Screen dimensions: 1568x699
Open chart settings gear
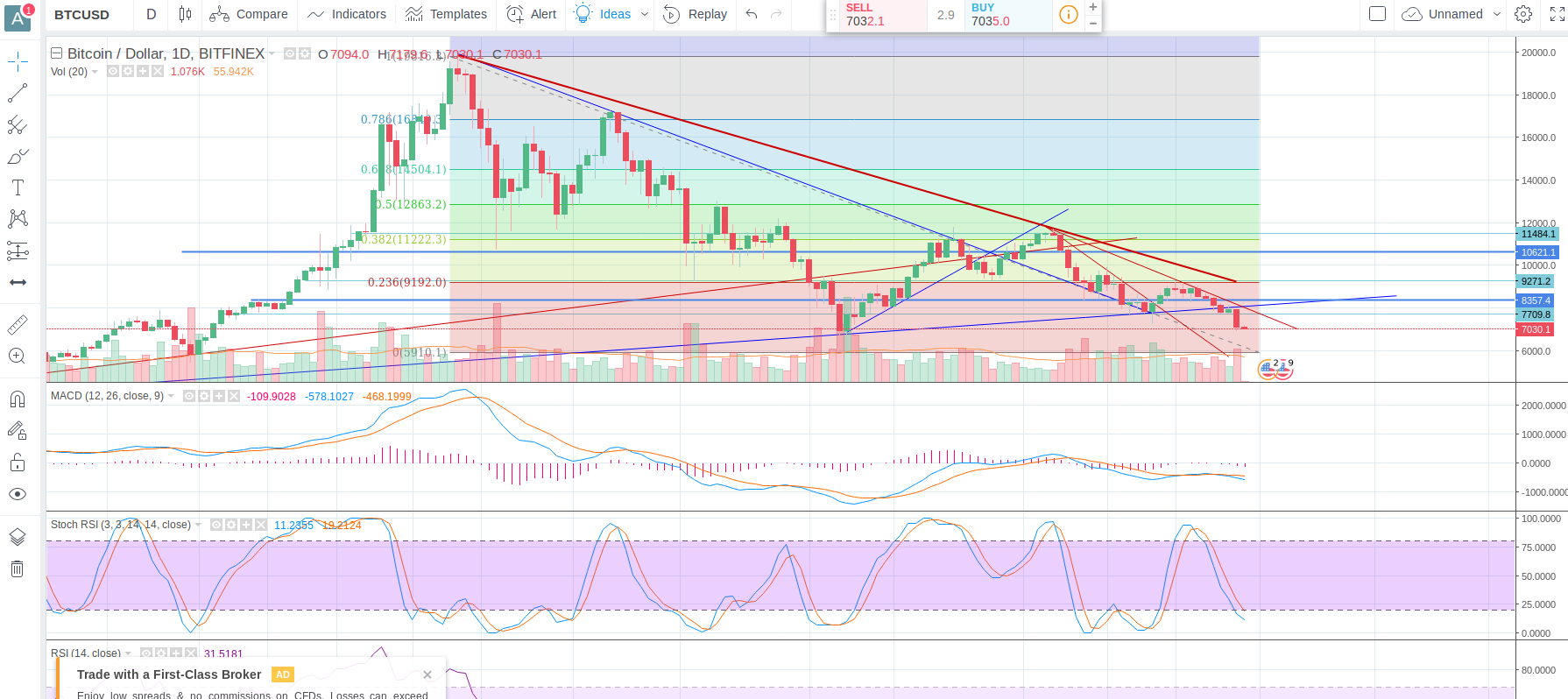point(1523,14)
